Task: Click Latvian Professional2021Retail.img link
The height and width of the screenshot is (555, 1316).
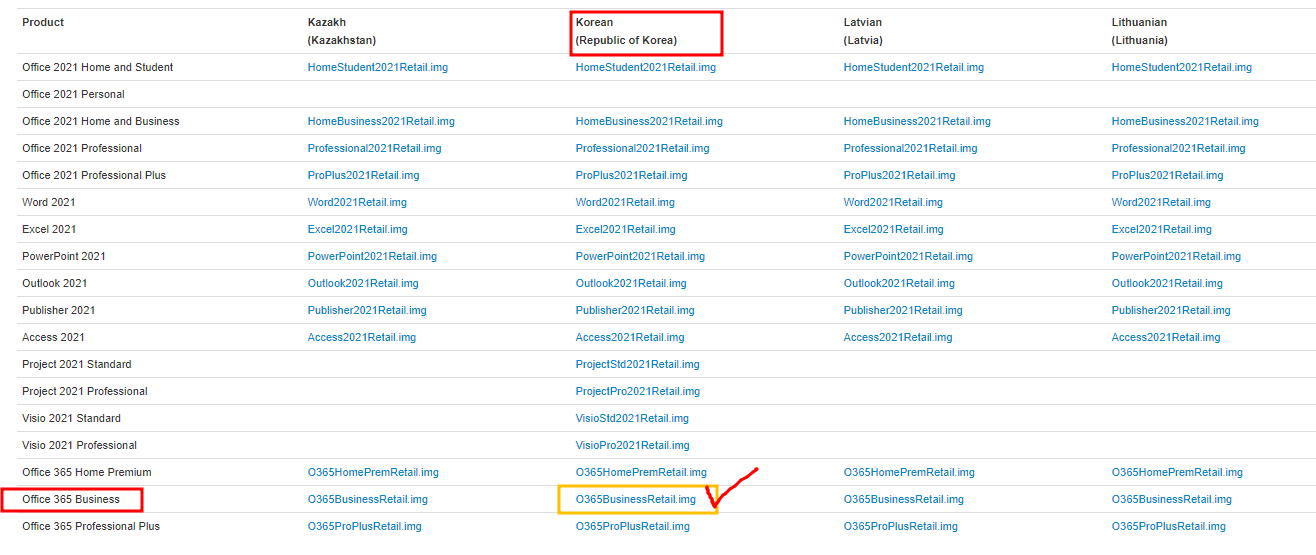Action: (x=910, y=148)
